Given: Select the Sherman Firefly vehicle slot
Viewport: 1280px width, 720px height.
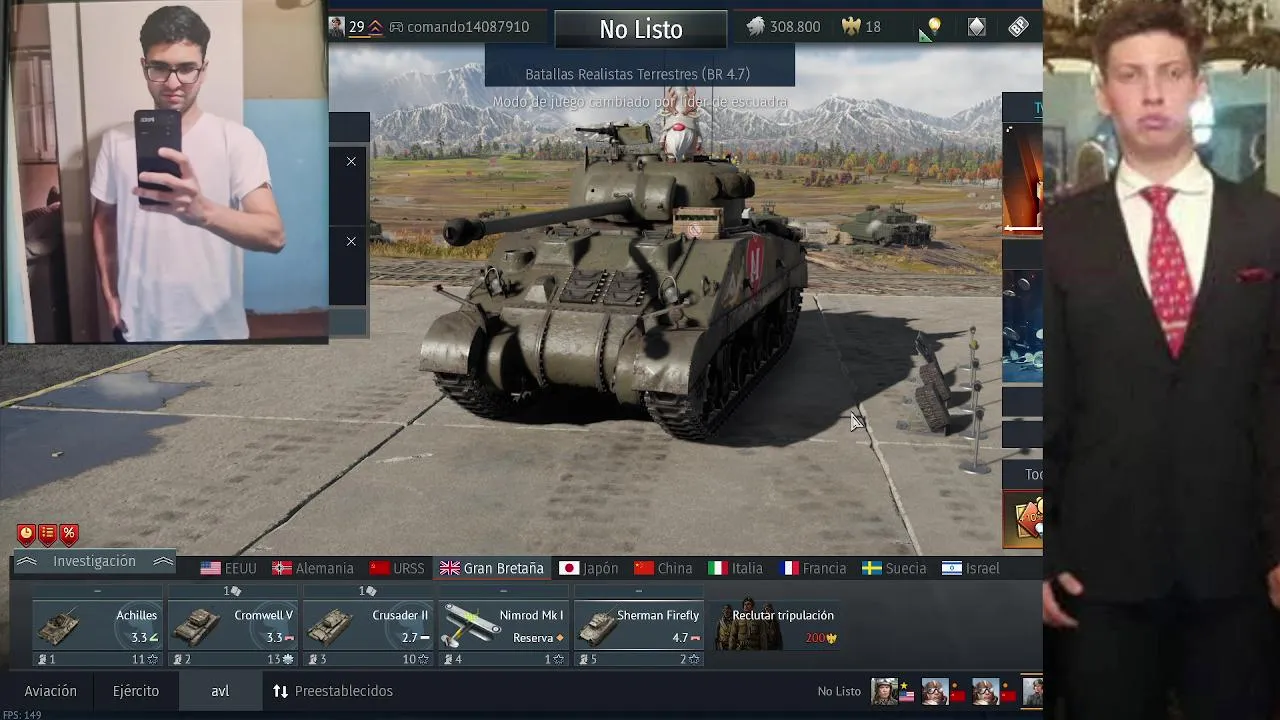Looking at the screenshot, I should tap(639, 626).
